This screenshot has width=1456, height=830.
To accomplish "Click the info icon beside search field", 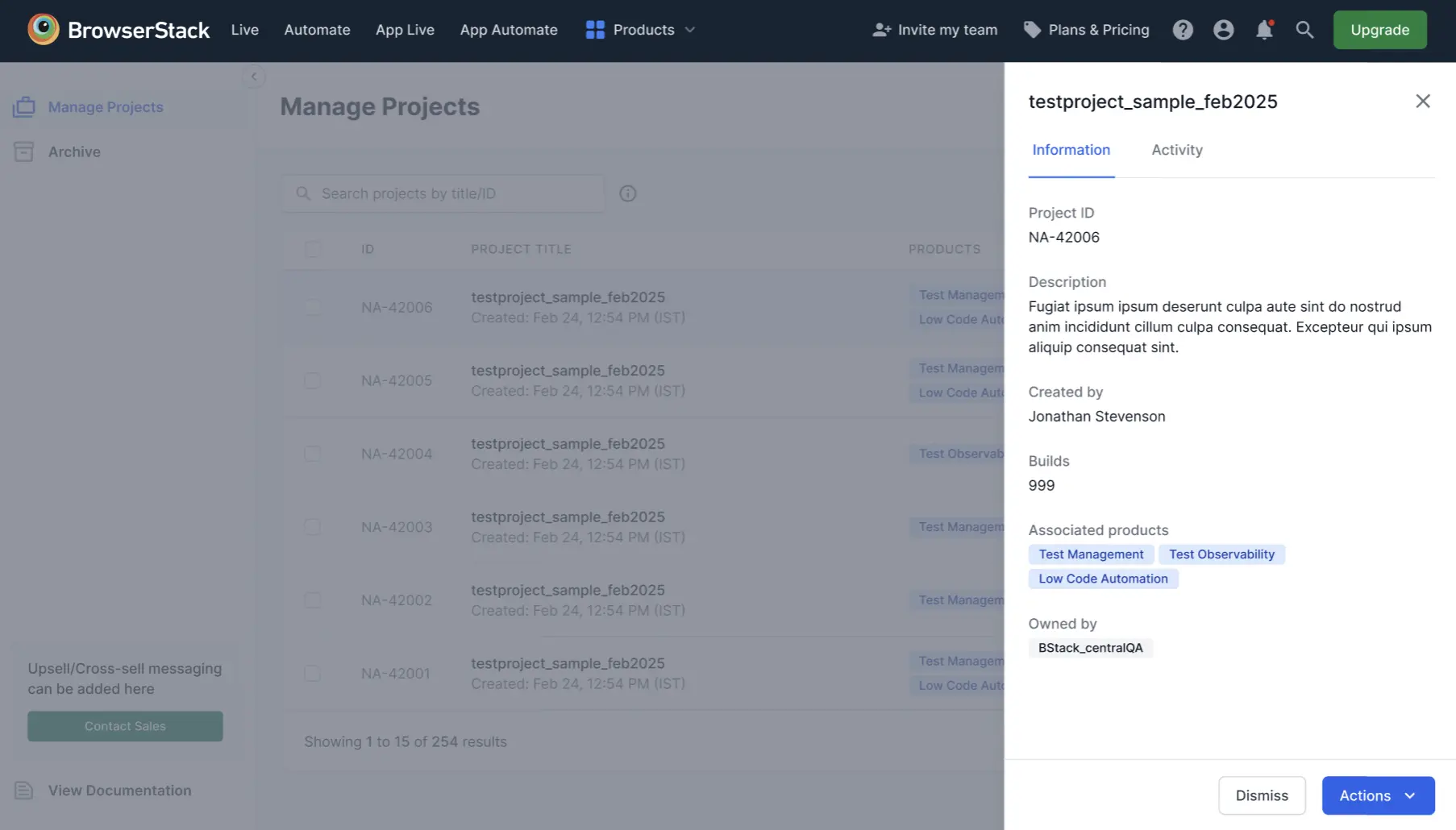I will [628, 193].
